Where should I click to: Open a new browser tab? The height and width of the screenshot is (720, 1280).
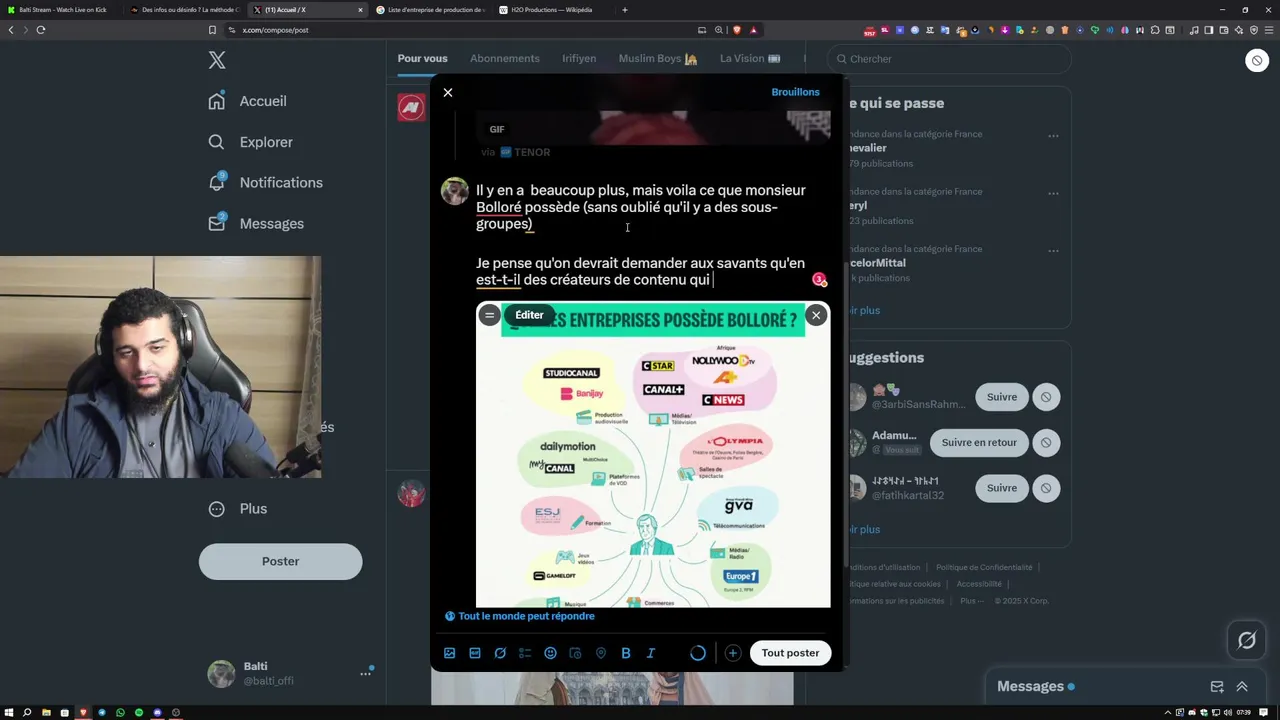tap(625, 10)
